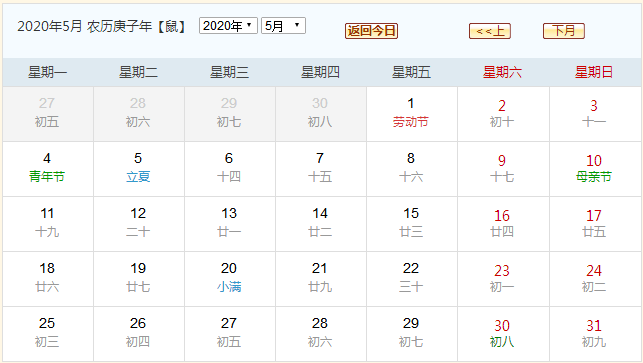Select May 9 十七
643x363 pixels.
coord(503,169)
